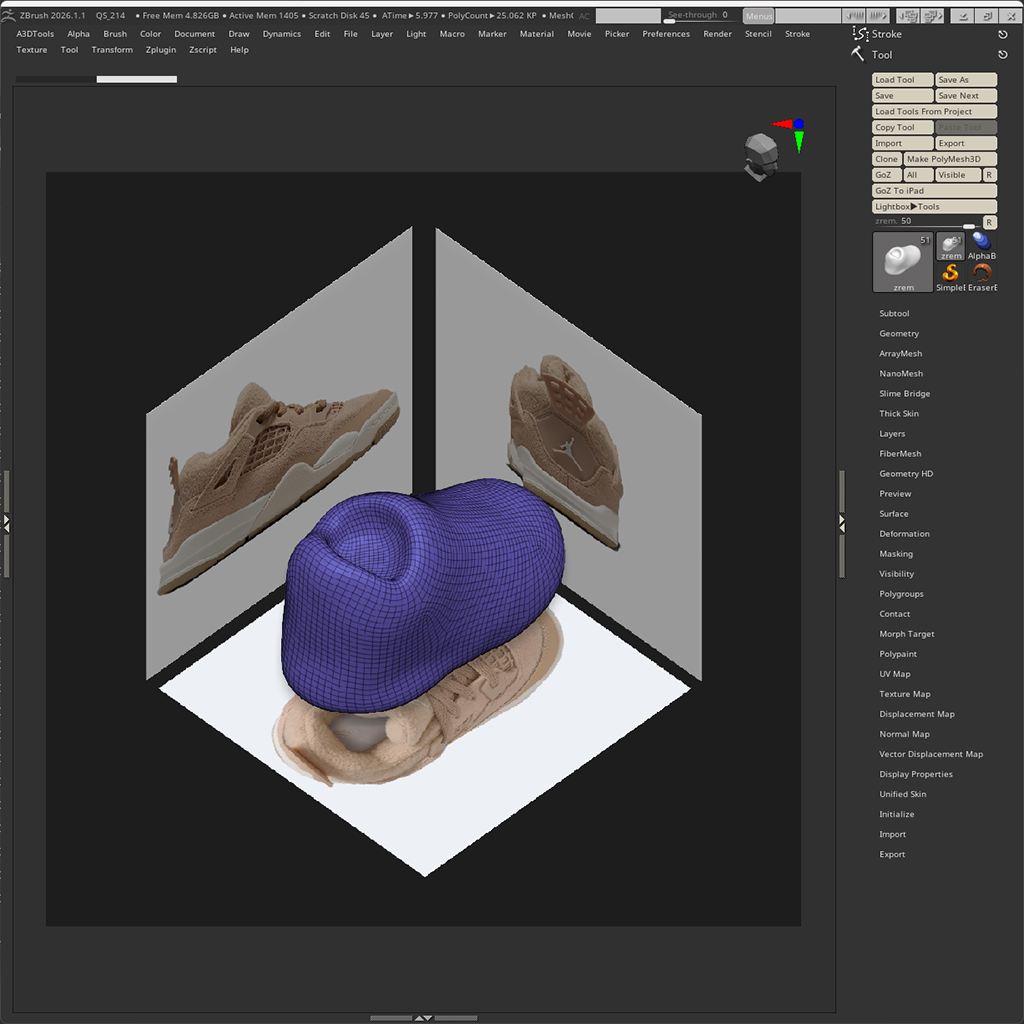
Task: Click the Save Next button
Action: (x=966, y=96)
